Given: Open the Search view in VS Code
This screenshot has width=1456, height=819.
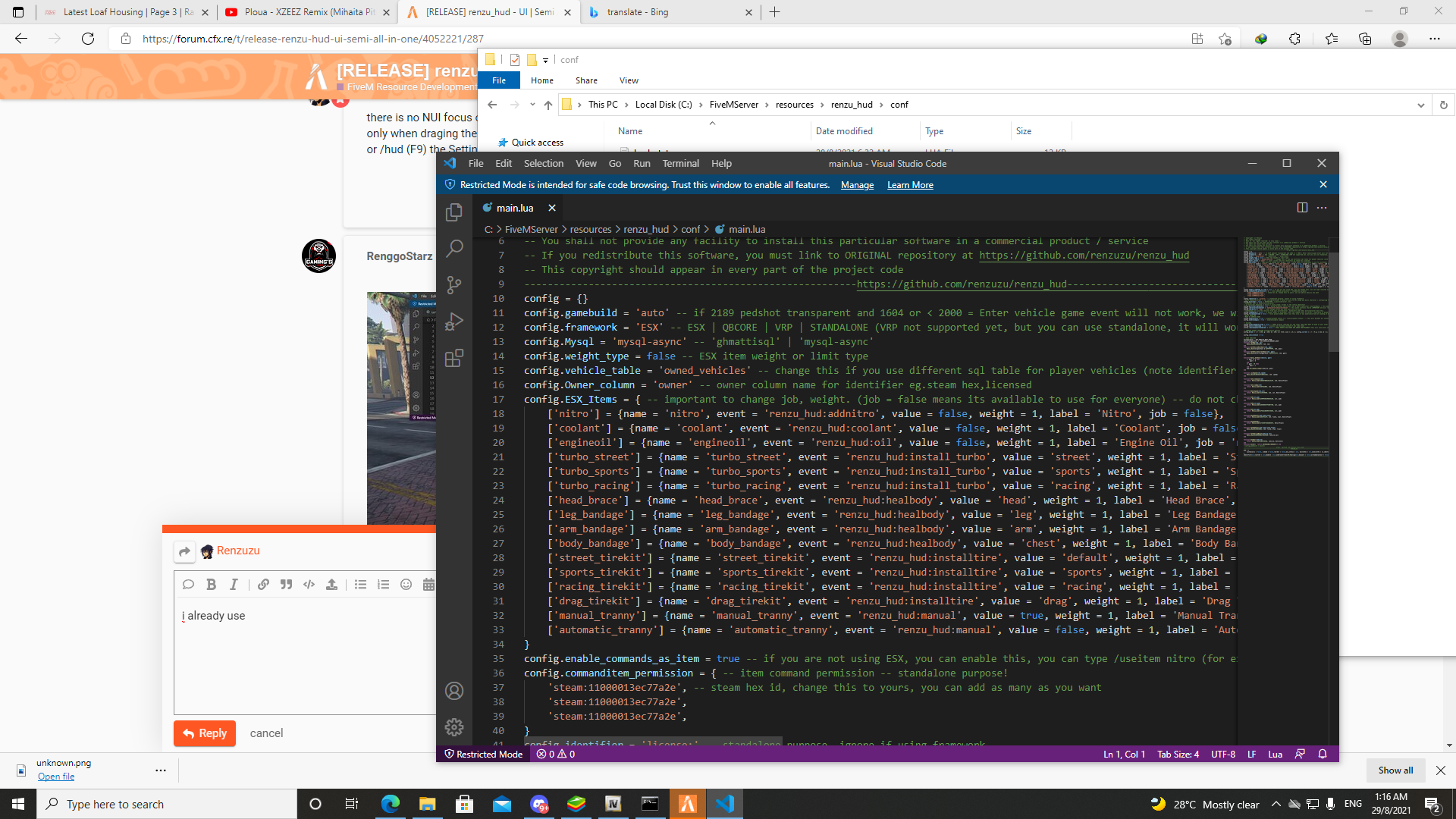Looking at the screenshot, I should 454,248.
